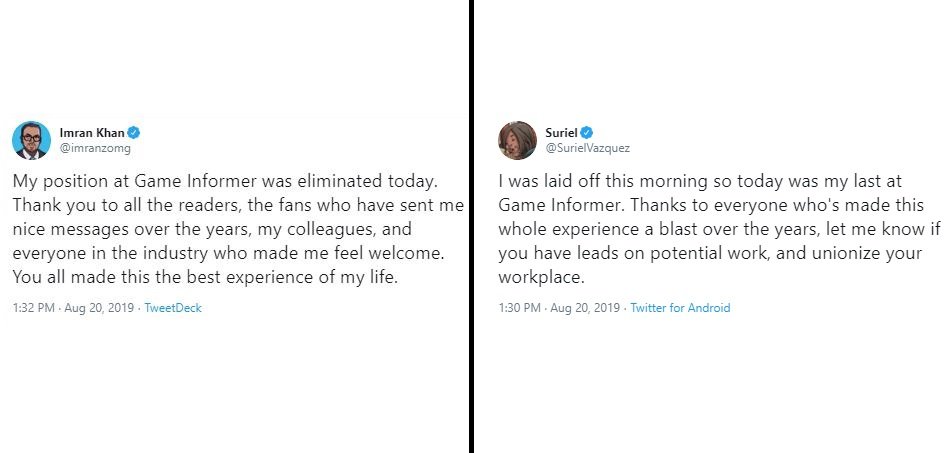
Task: Click Suriel's Aug 20, 2019 date
Action: 585,308
